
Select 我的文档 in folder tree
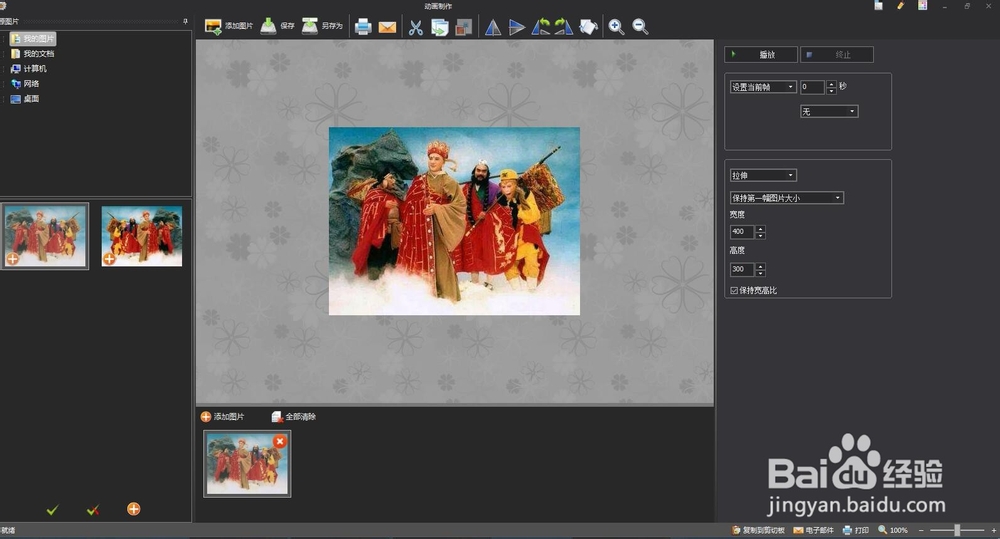coord(33,54)
